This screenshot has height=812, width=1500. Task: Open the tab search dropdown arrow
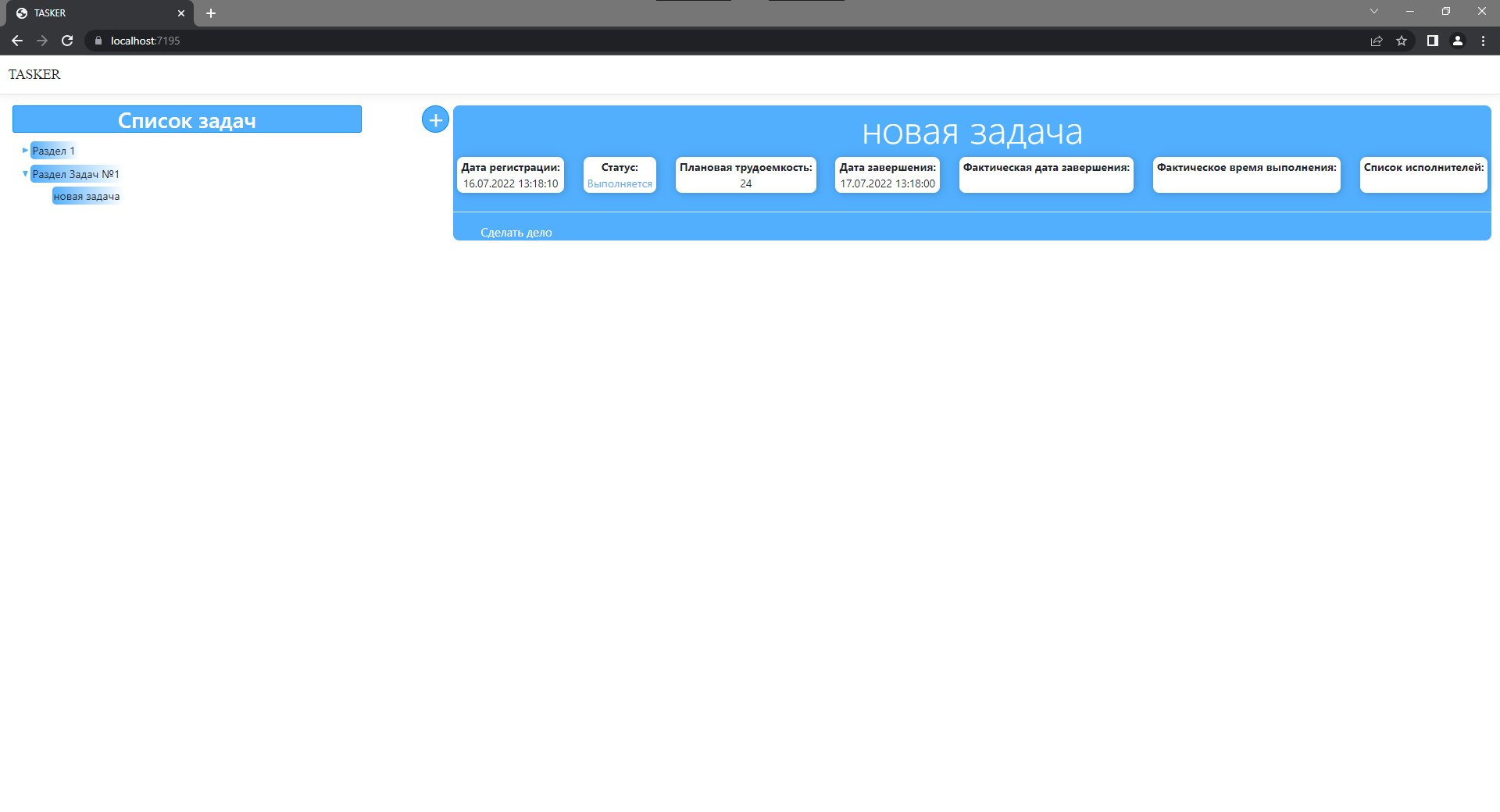pos(1374,11)
